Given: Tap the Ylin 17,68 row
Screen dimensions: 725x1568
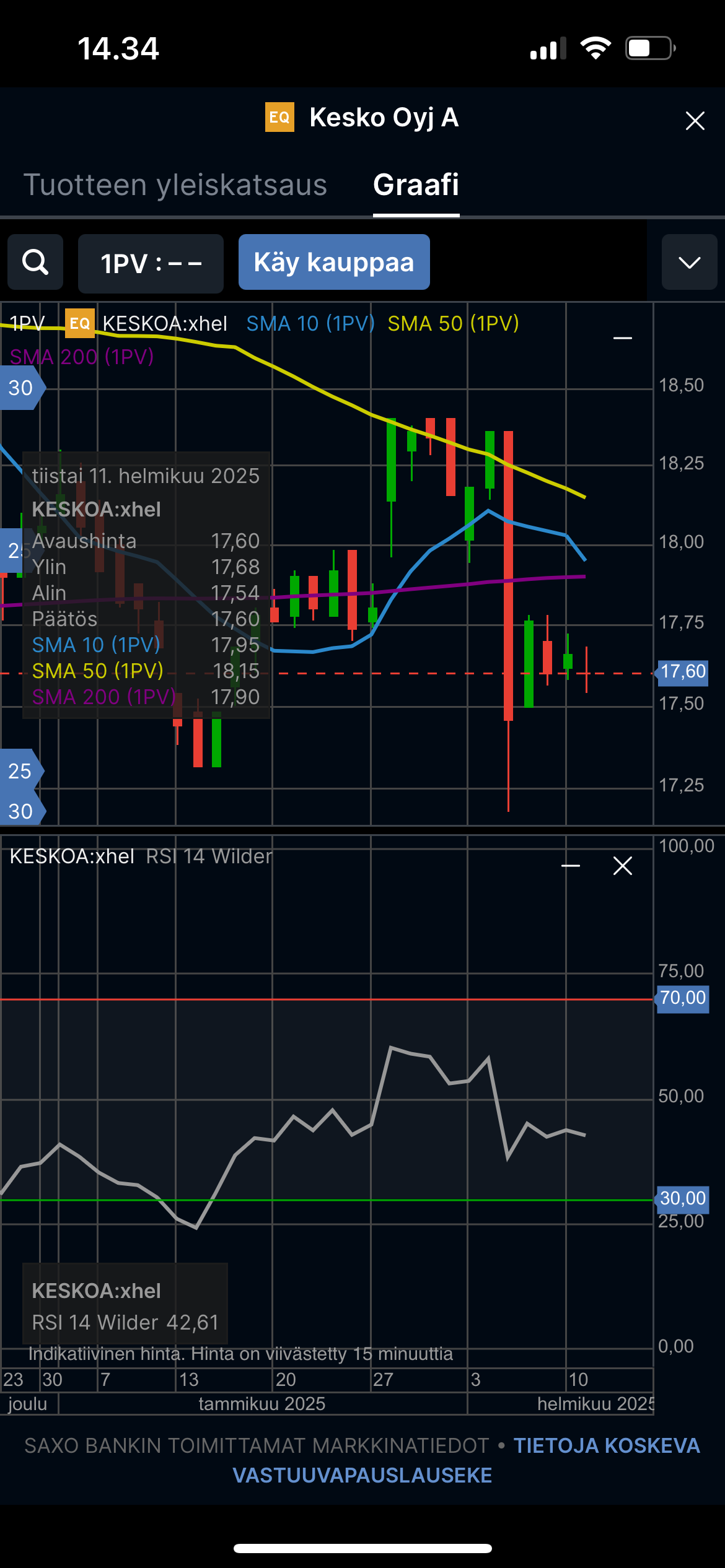Looking at the screenshot, I should pos(146,567).
